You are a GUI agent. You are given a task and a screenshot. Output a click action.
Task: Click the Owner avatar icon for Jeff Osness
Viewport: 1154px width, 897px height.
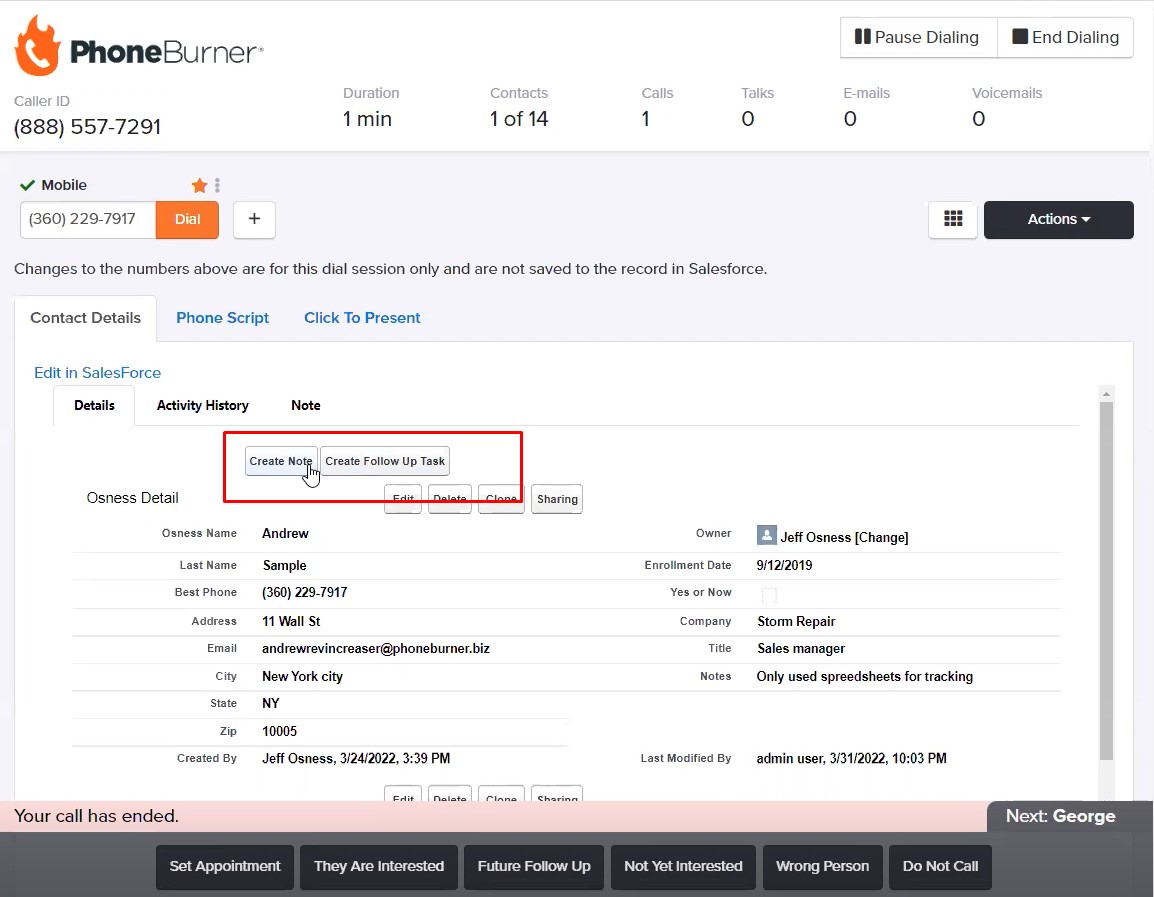pos(766,536)
